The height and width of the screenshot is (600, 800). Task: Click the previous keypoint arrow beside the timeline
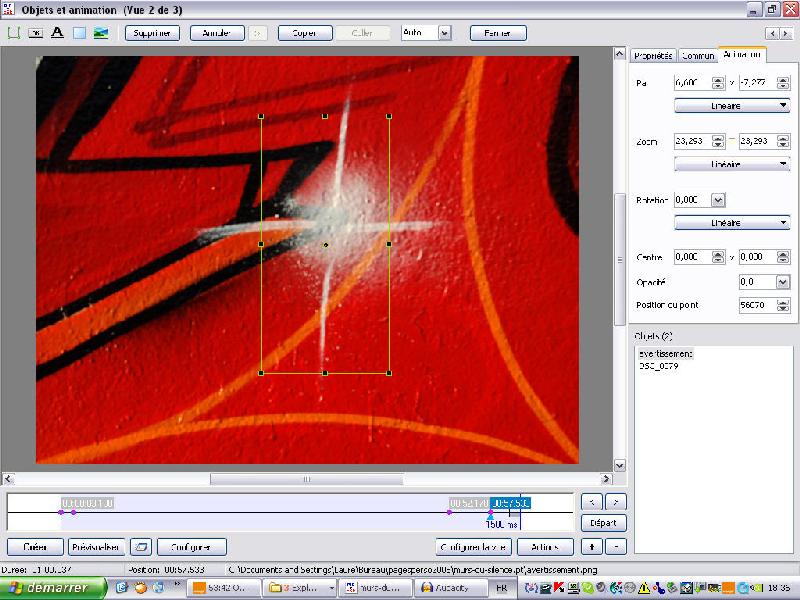click(x=592, y=502)
